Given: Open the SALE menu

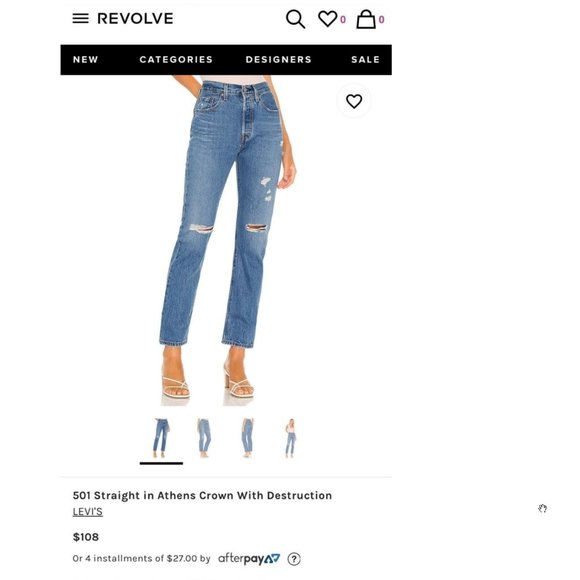Looking at the screenshot, I should click(x=365, y=60).
